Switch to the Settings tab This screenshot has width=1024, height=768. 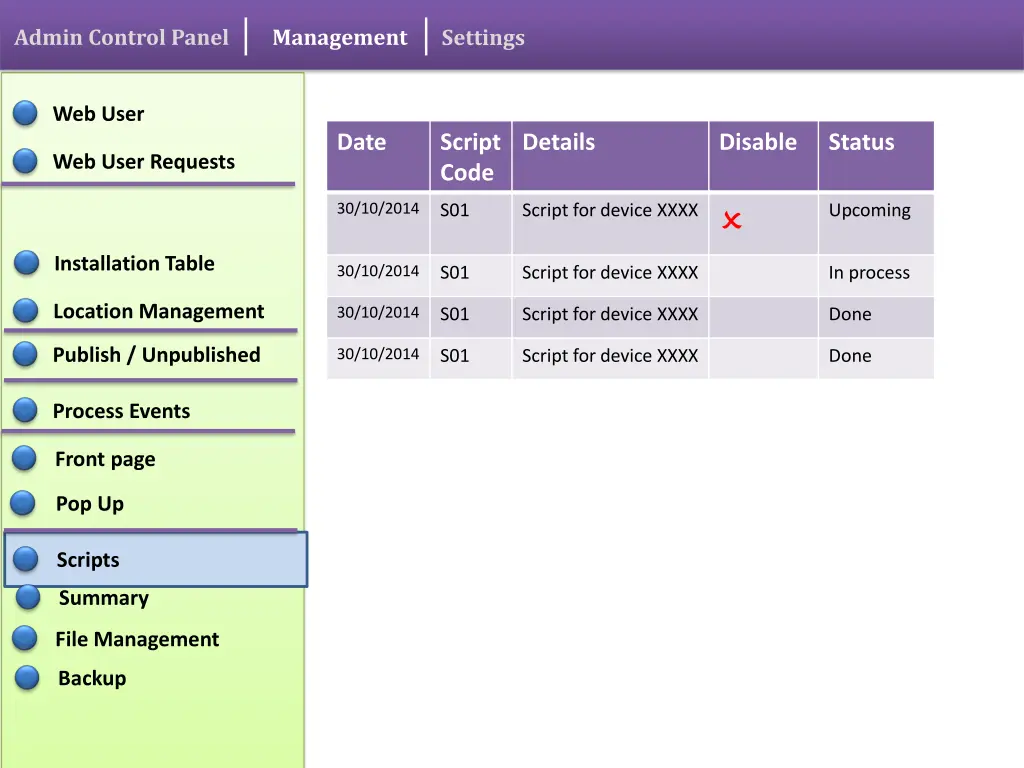483,38
